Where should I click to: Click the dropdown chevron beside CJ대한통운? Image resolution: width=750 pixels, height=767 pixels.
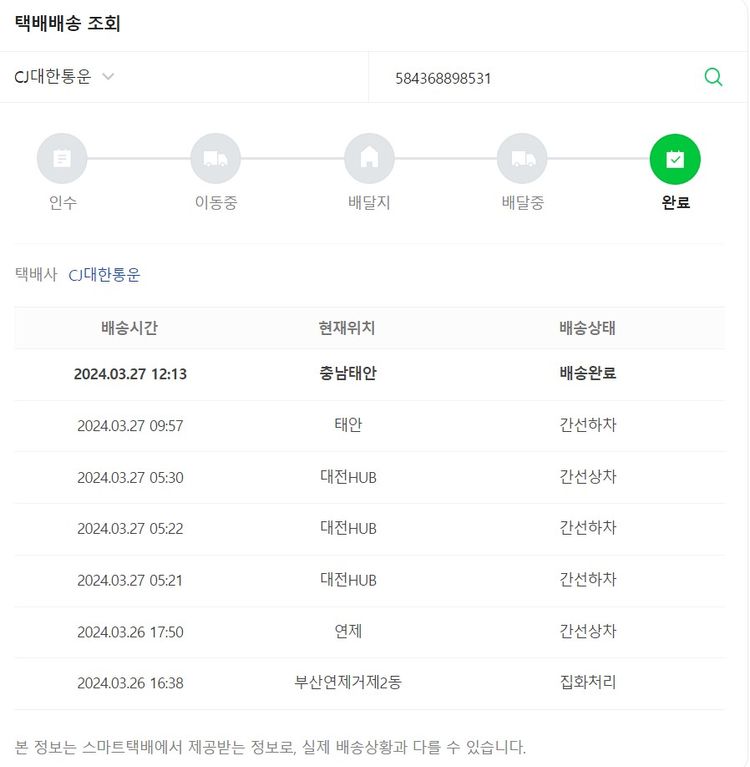tap(108, 77)
